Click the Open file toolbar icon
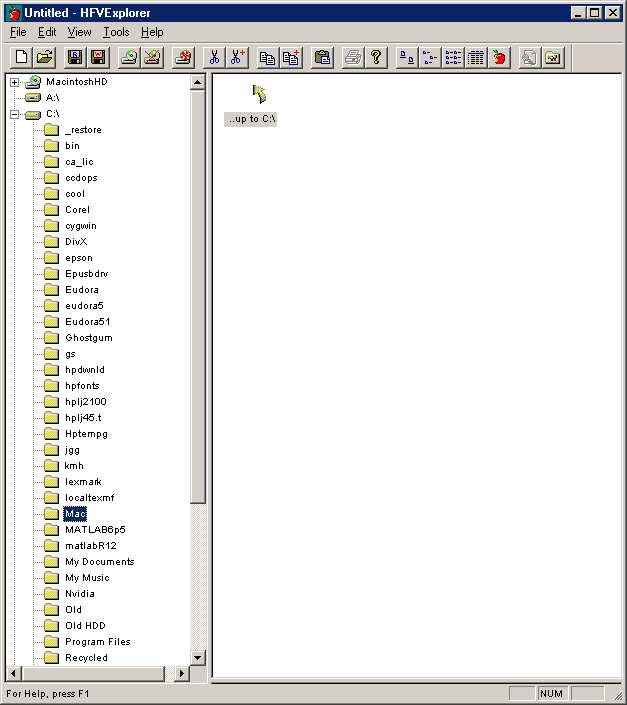Viewport: 627px width, 705px height. pyautogui.click(x=44, y=58)
